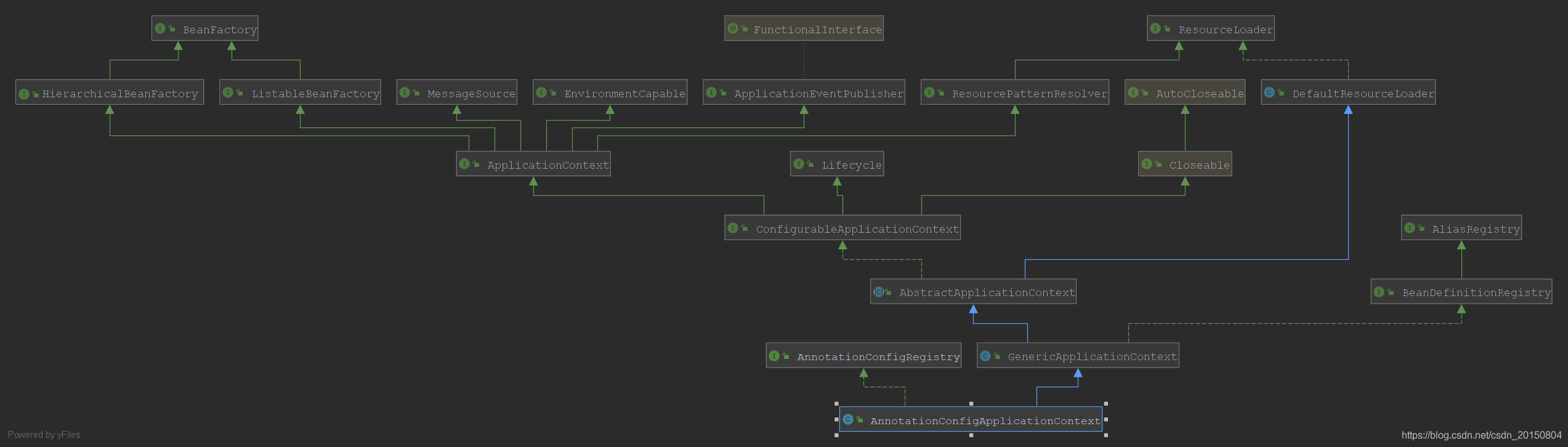Click the class icon on DefaultResourceLoader node
This screenshot has height=447, width=1568.
tap(1269, 92)
